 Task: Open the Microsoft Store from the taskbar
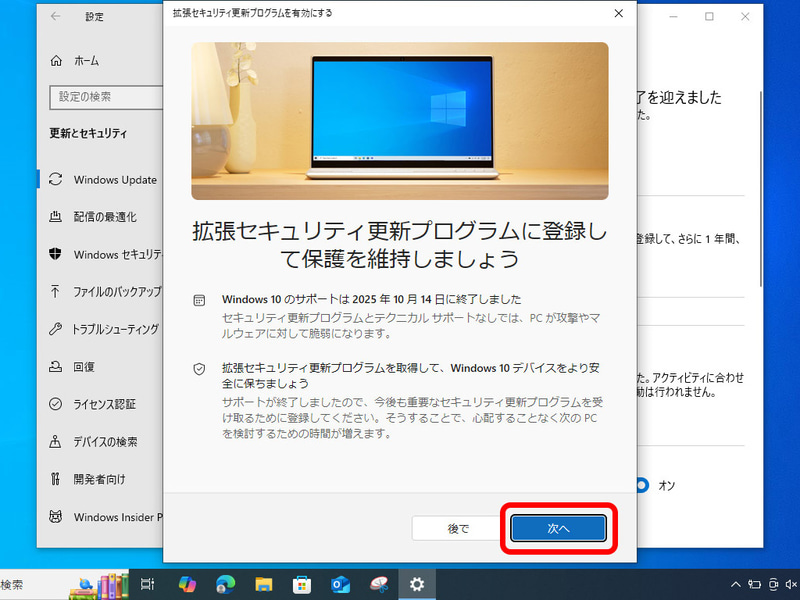301,584
